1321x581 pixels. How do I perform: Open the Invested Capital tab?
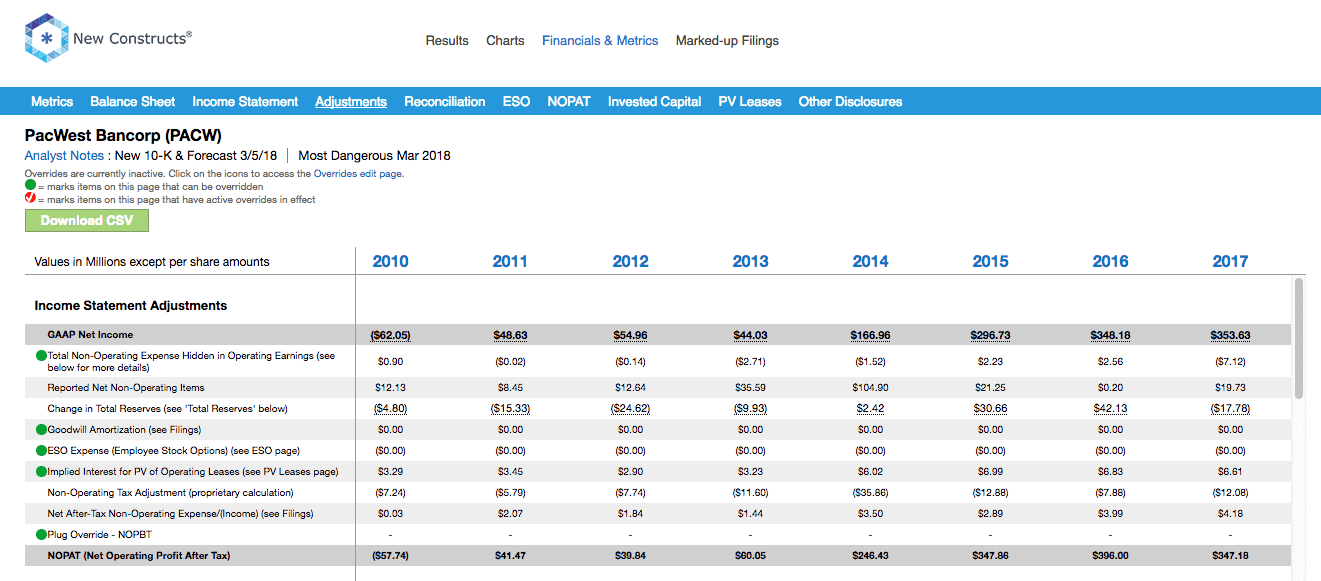pos(654,101)
